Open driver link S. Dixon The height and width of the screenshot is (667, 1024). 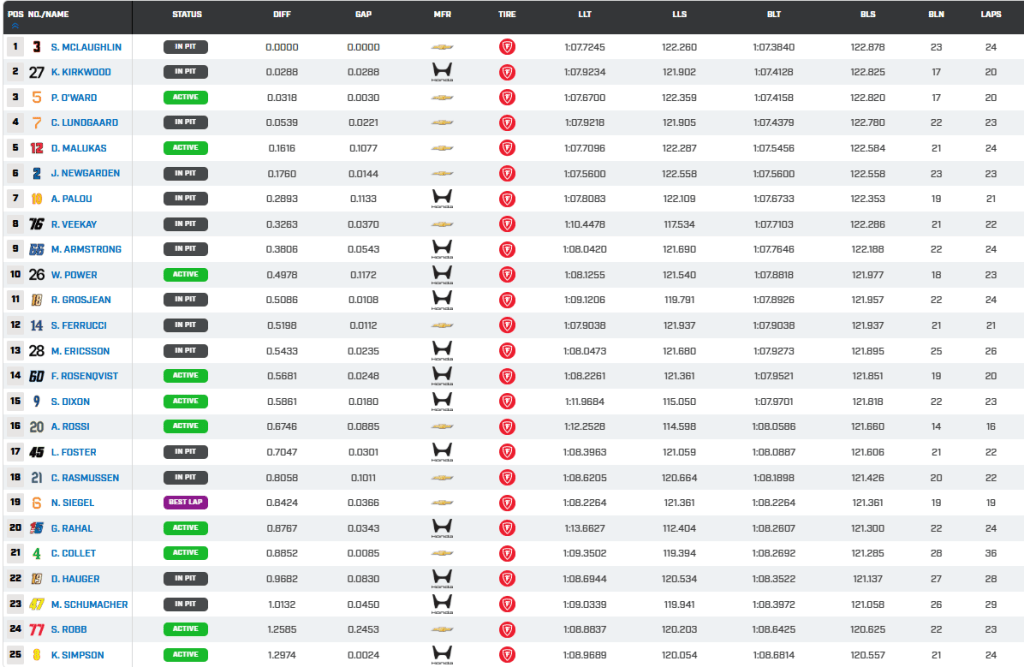(x=71, y=402)
